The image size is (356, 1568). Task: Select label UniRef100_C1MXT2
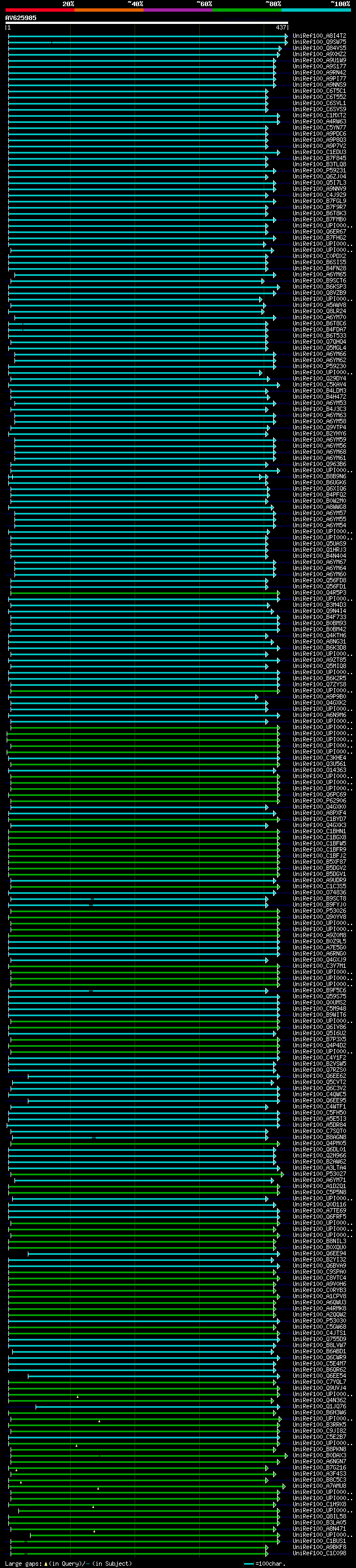(319, 115)
